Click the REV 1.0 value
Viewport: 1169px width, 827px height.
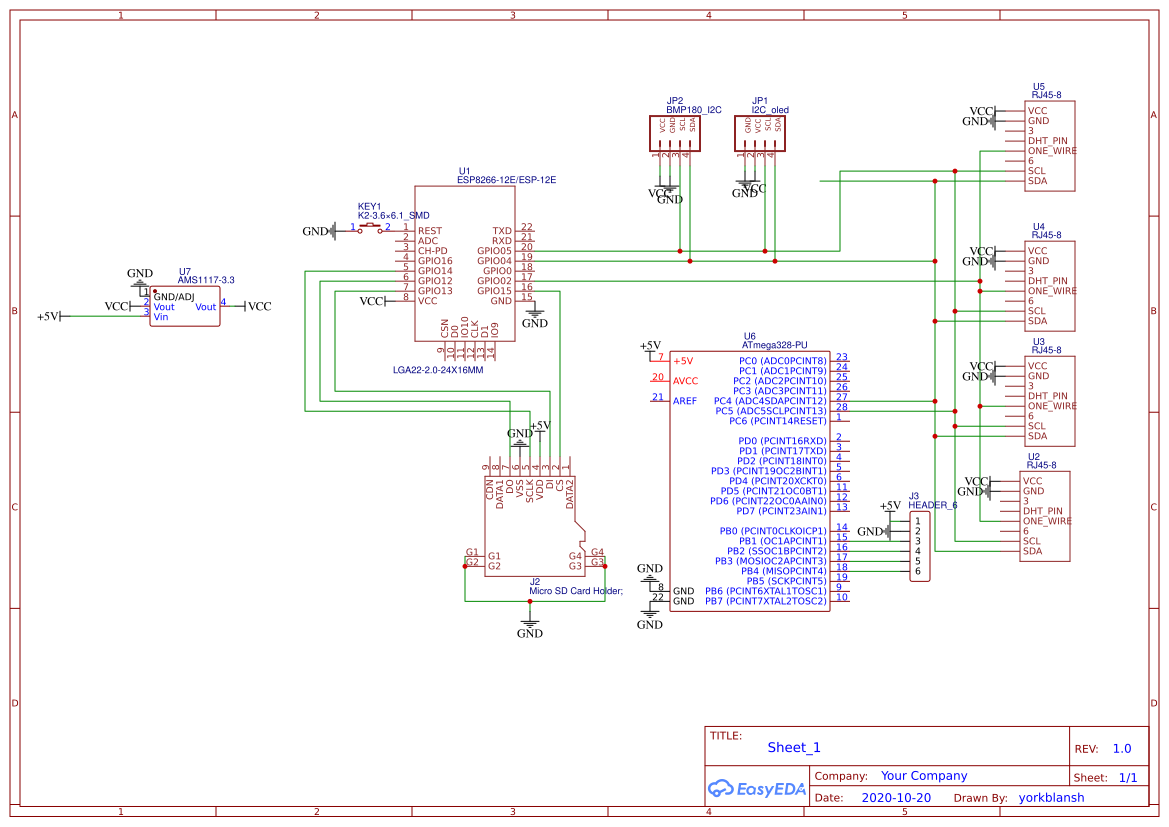pyautogui.click(x=1120, y=748)
